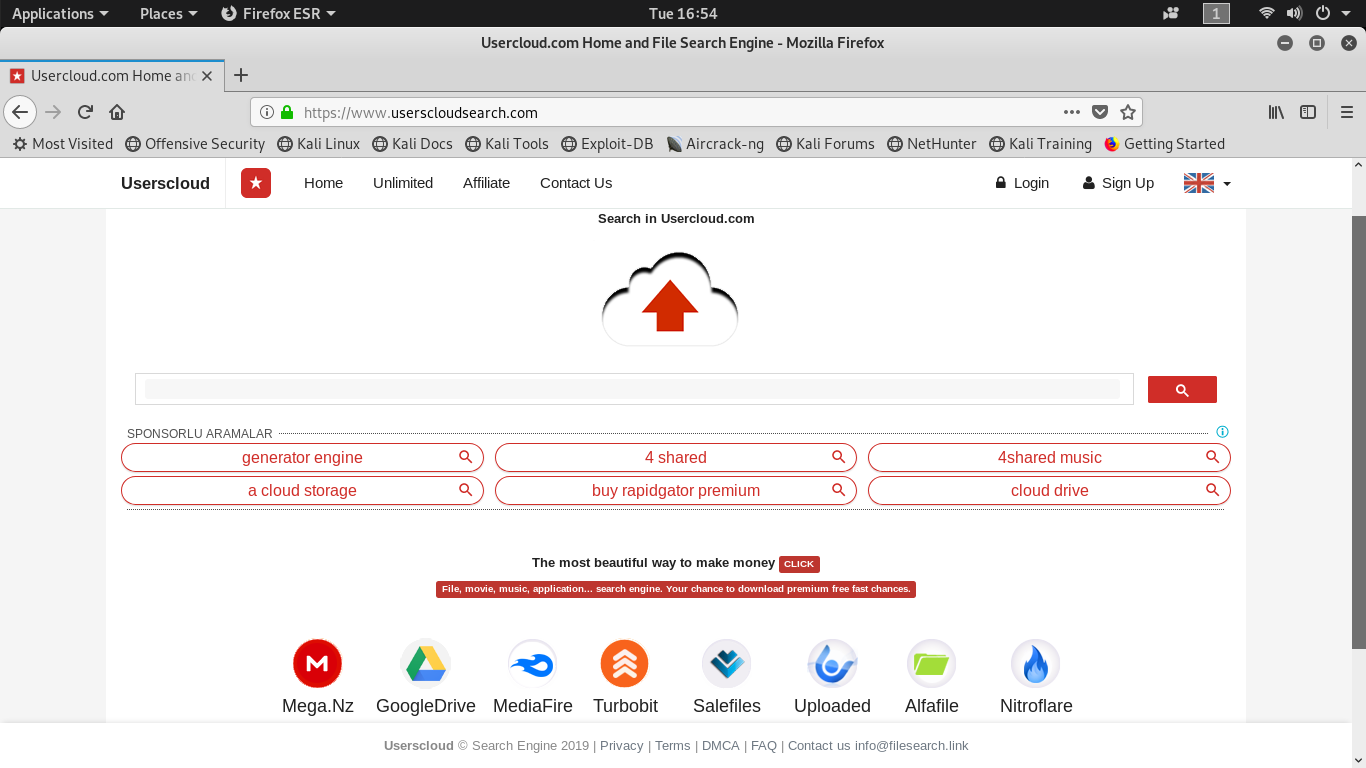Toggle the sidebars icon
1366x768 pixels.
[x=1308, y=112]
